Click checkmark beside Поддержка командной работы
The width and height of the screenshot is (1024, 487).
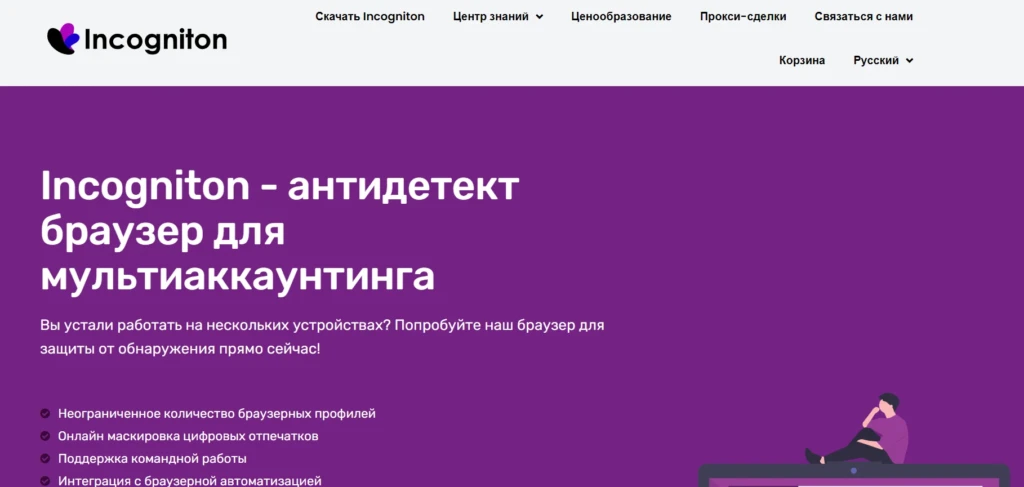click(x=45, y=458)
